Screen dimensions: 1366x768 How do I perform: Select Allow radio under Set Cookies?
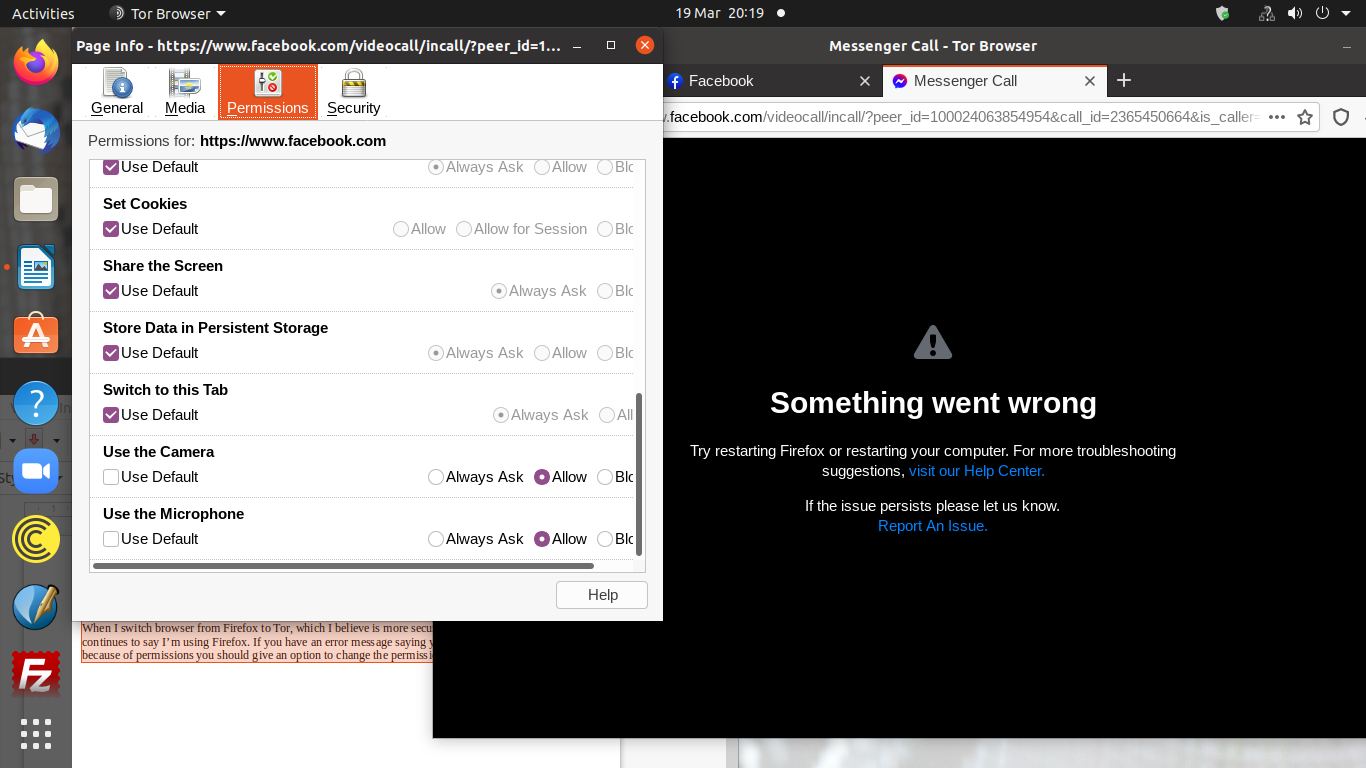tap(401, 229)
